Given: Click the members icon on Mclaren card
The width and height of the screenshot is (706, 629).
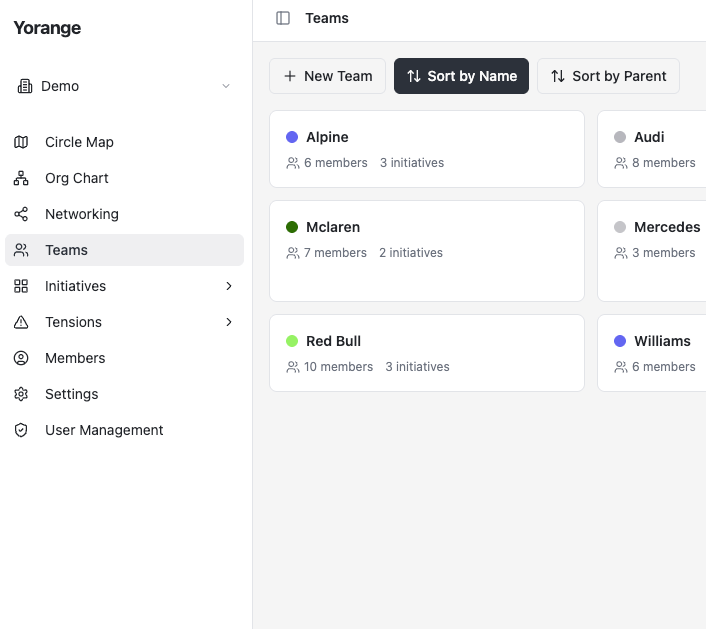Looking at the screenshot, I should pyautogui.click(x=293, y=253).
